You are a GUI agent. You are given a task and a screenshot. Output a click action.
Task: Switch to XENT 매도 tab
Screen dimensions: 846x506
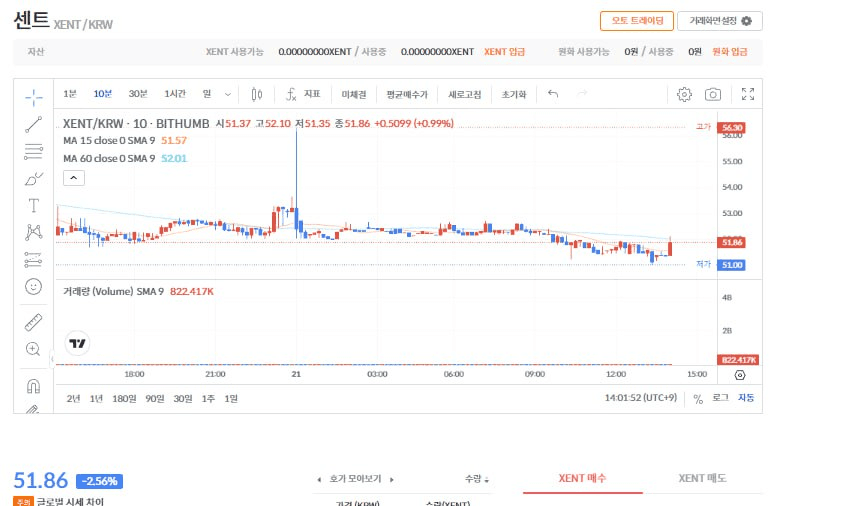(702, 478)
